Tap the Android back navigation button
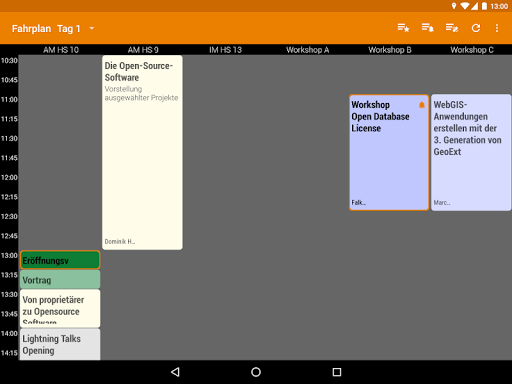The image size is (512, 384). point(175,372)
